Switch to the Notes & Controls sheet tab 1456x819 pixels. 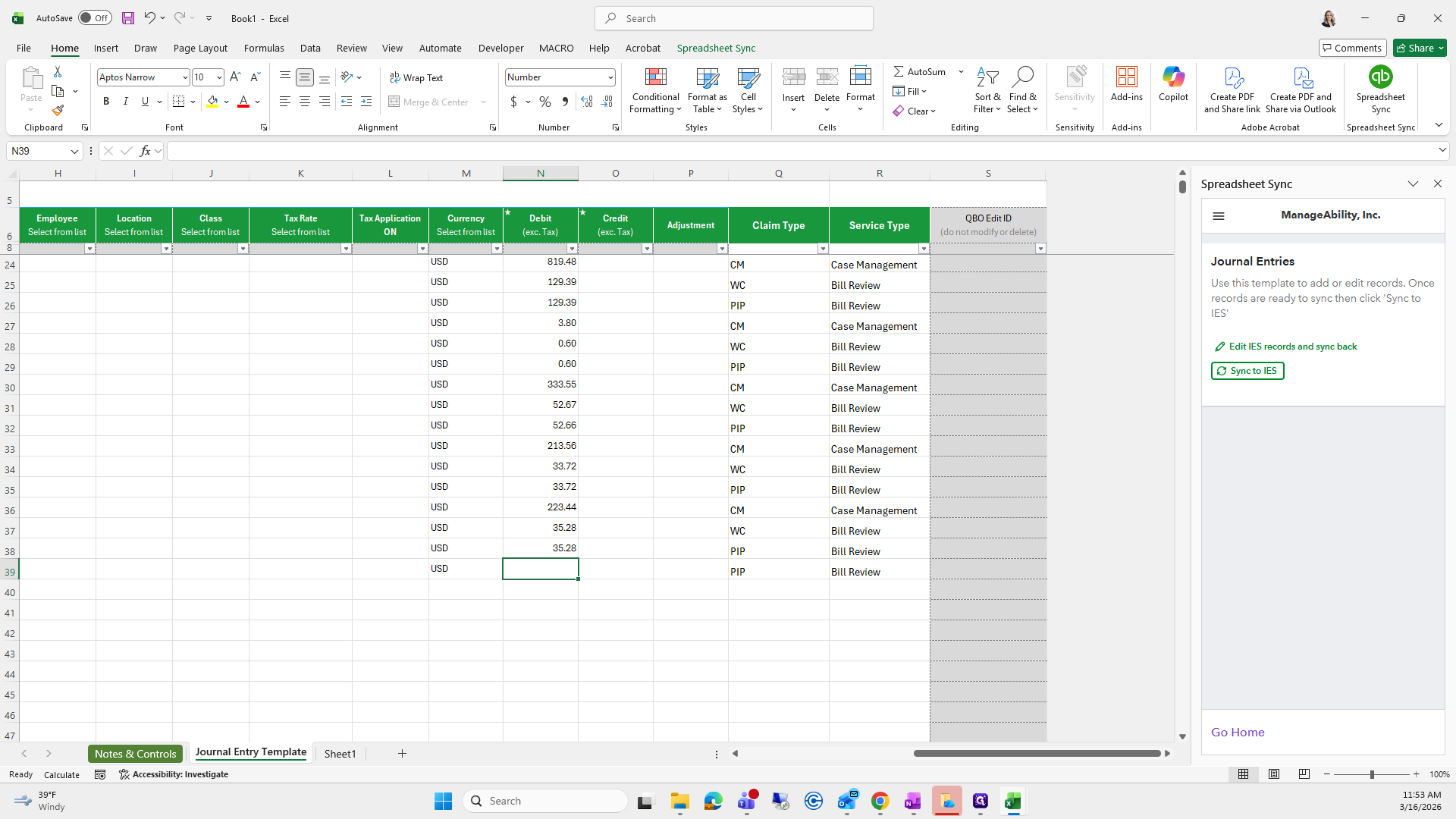point(135,754)
